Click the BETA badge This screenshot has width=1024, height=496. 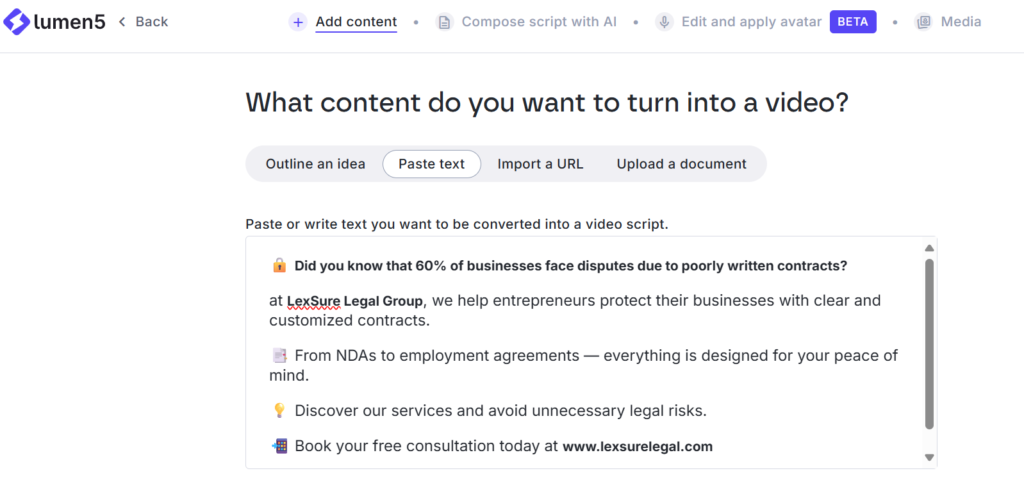coord(853,22)
